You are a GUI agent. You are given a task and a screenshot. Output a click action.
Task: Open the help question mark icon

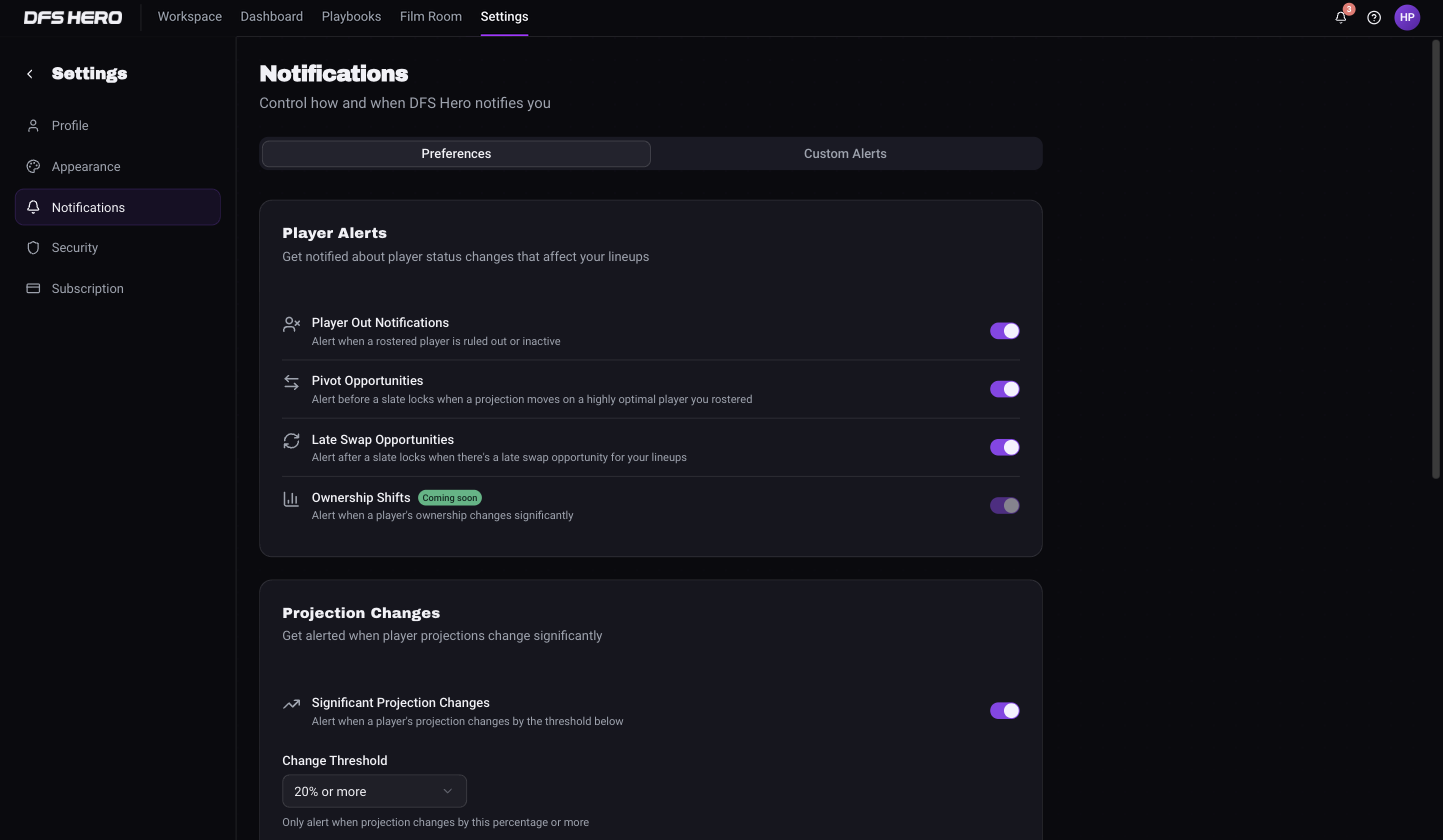tap(1374, 17)
